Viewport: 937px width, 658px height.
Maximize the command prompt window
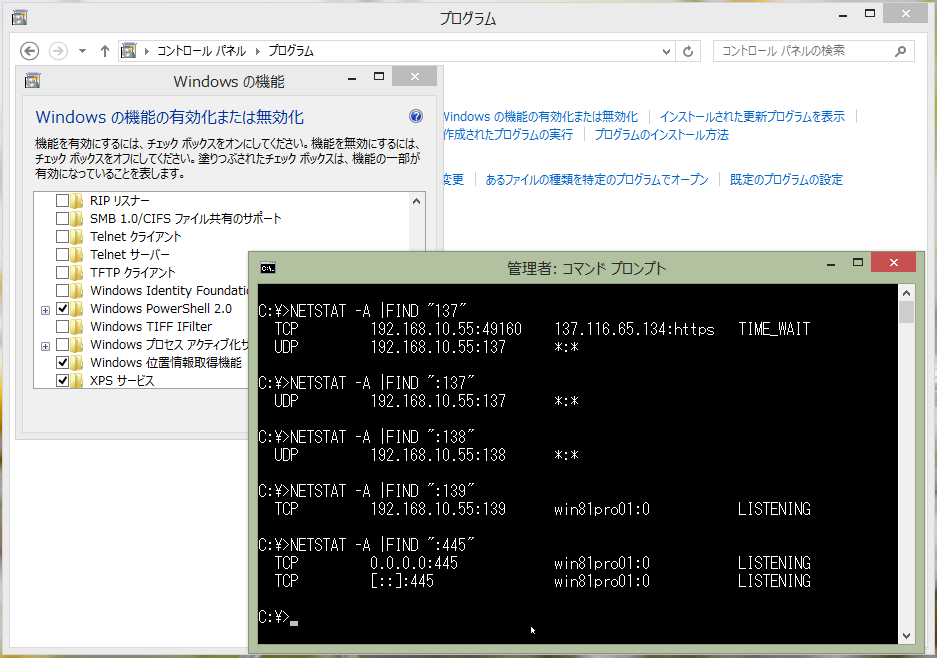[858, 262]
